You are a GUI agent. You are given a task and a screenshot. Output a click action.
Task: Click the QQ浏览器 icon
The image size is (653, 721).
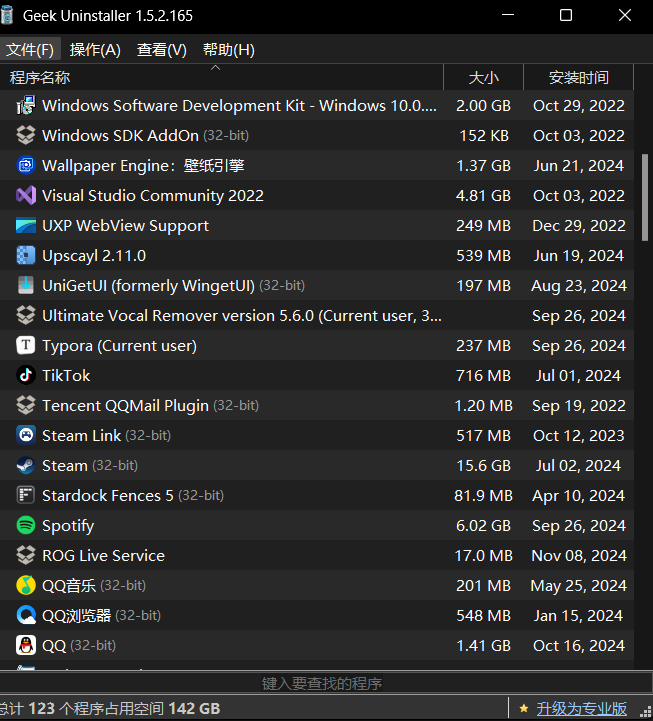[x=26, y=615]
